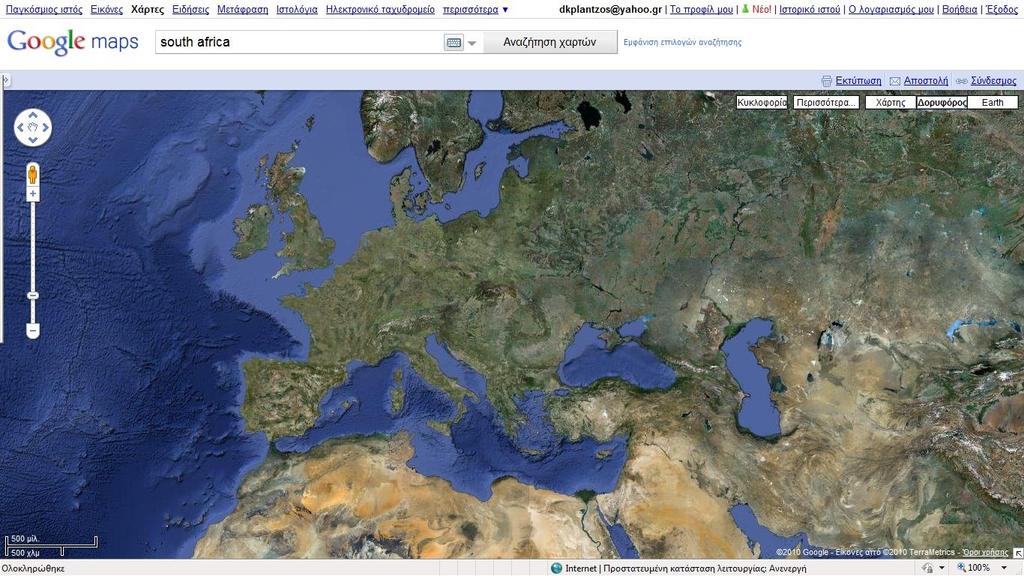Select the orange Street View pegman

point(33,174)
